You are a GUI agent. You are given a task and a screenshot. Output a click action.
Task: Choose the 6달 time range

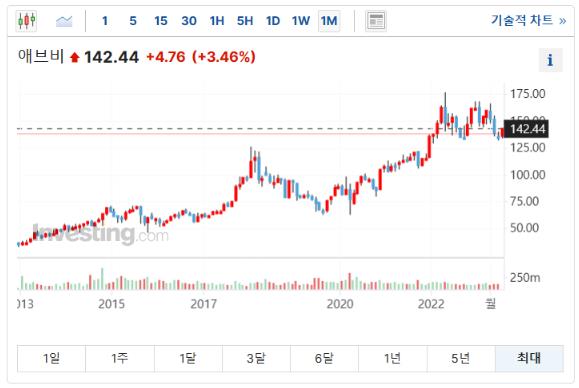pyautogui.click(x=324, y=358)
